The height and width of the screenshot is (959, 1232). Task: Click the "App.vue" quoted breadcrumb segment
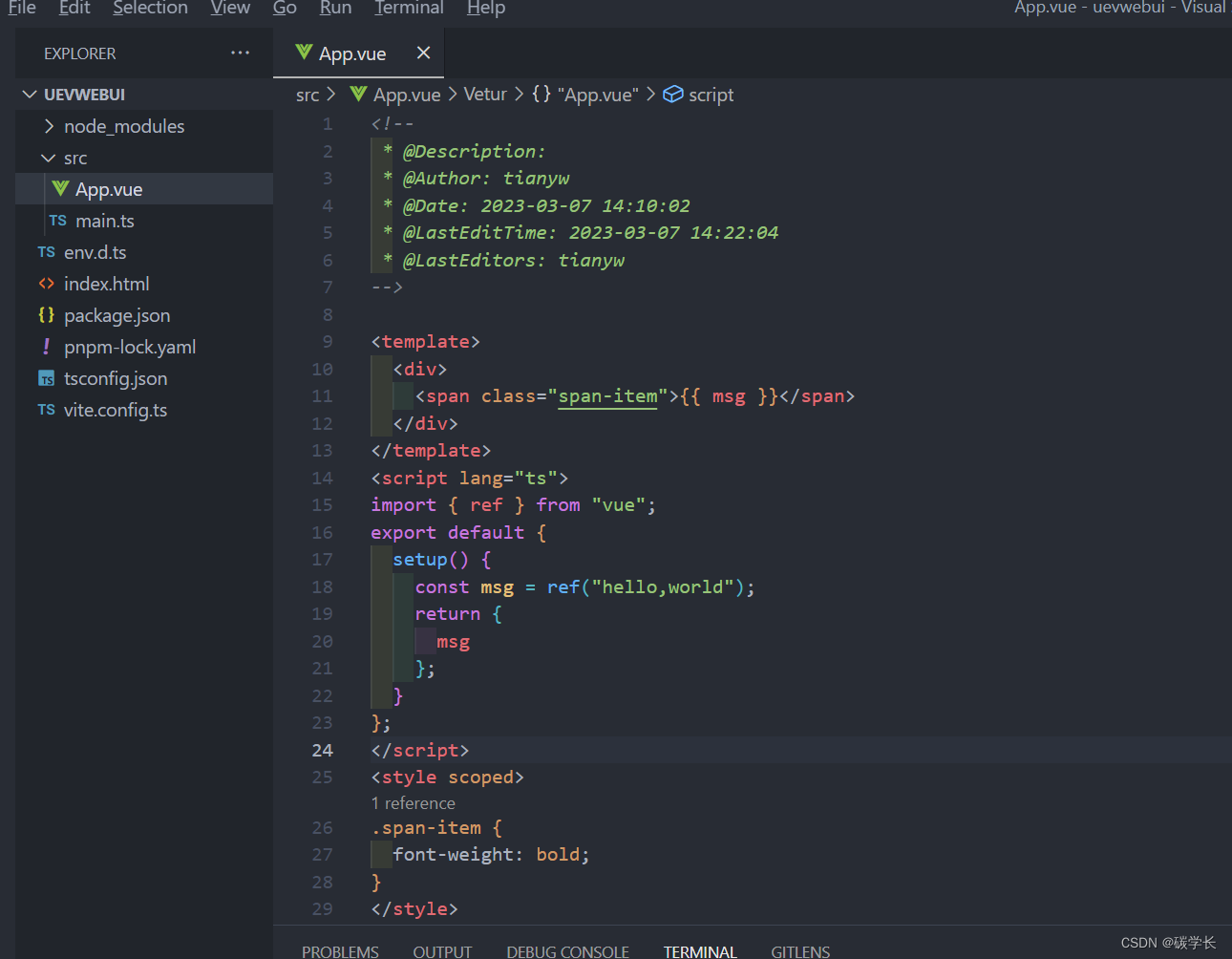tap(598, 95)
